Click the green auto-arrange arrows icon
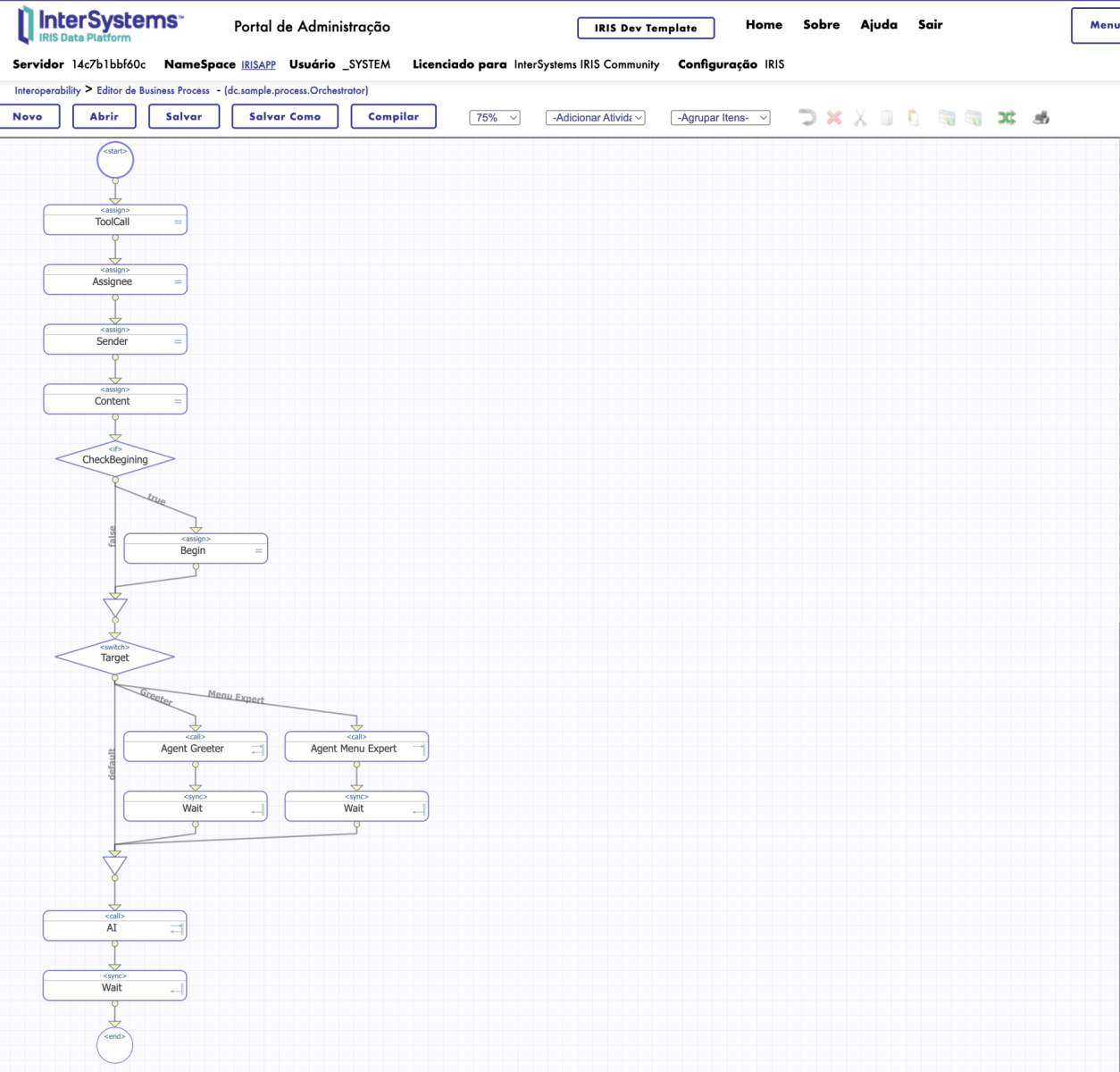 point(1007,118)
